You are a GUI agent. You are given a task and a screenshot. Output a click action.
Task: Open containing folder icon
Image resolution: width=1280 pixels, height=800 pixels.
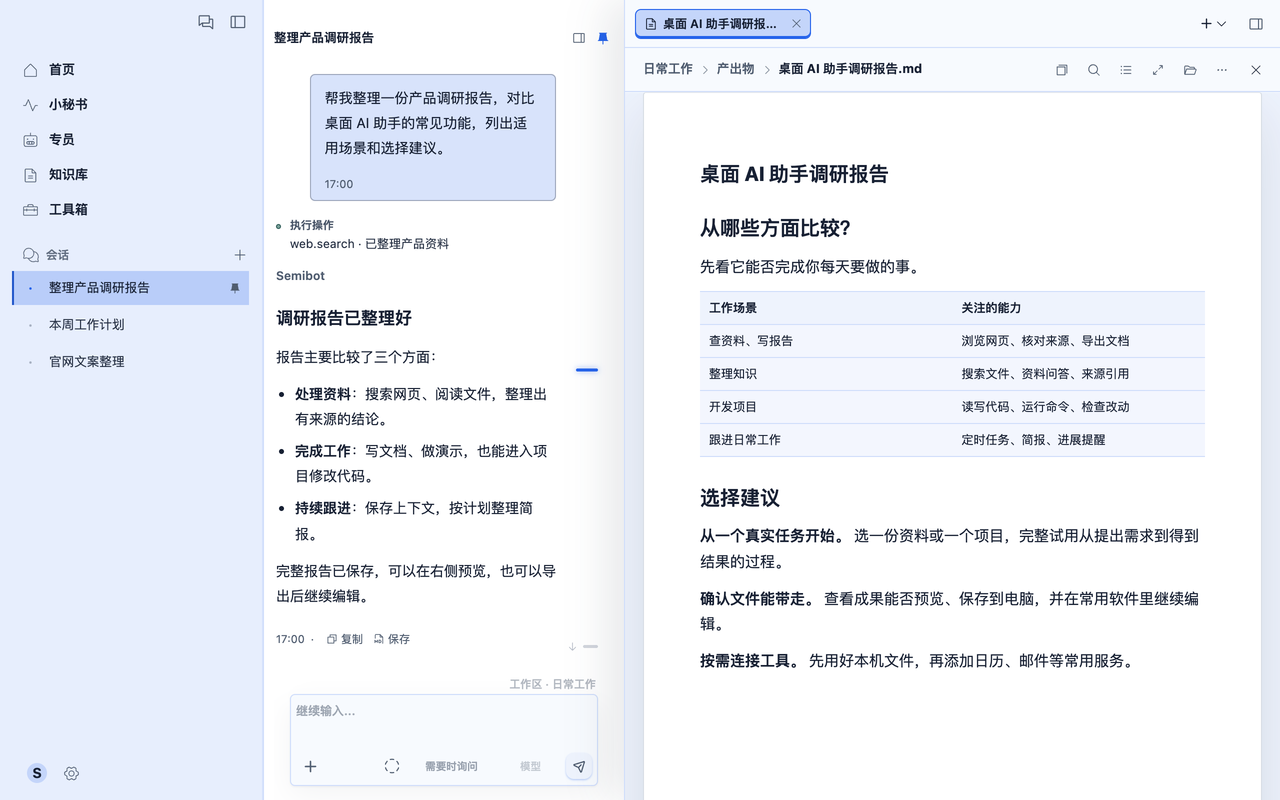[x=1190, y=70]
